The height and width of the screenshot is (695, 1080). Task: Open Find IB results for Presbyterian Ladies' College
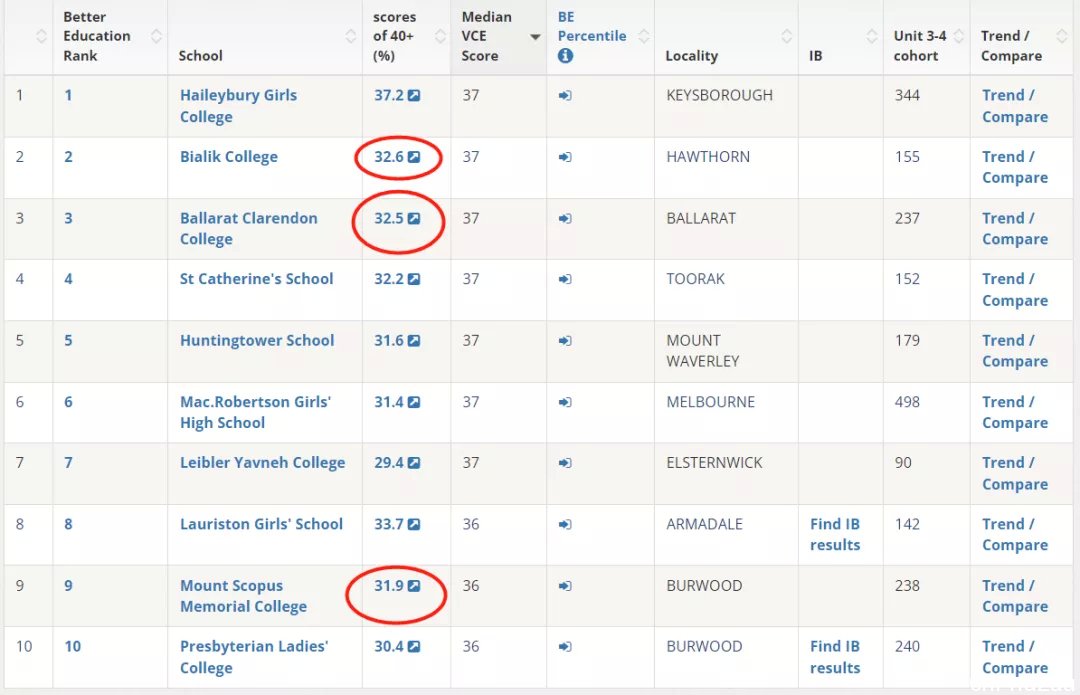pyautogui.click(x=835, y=657)
